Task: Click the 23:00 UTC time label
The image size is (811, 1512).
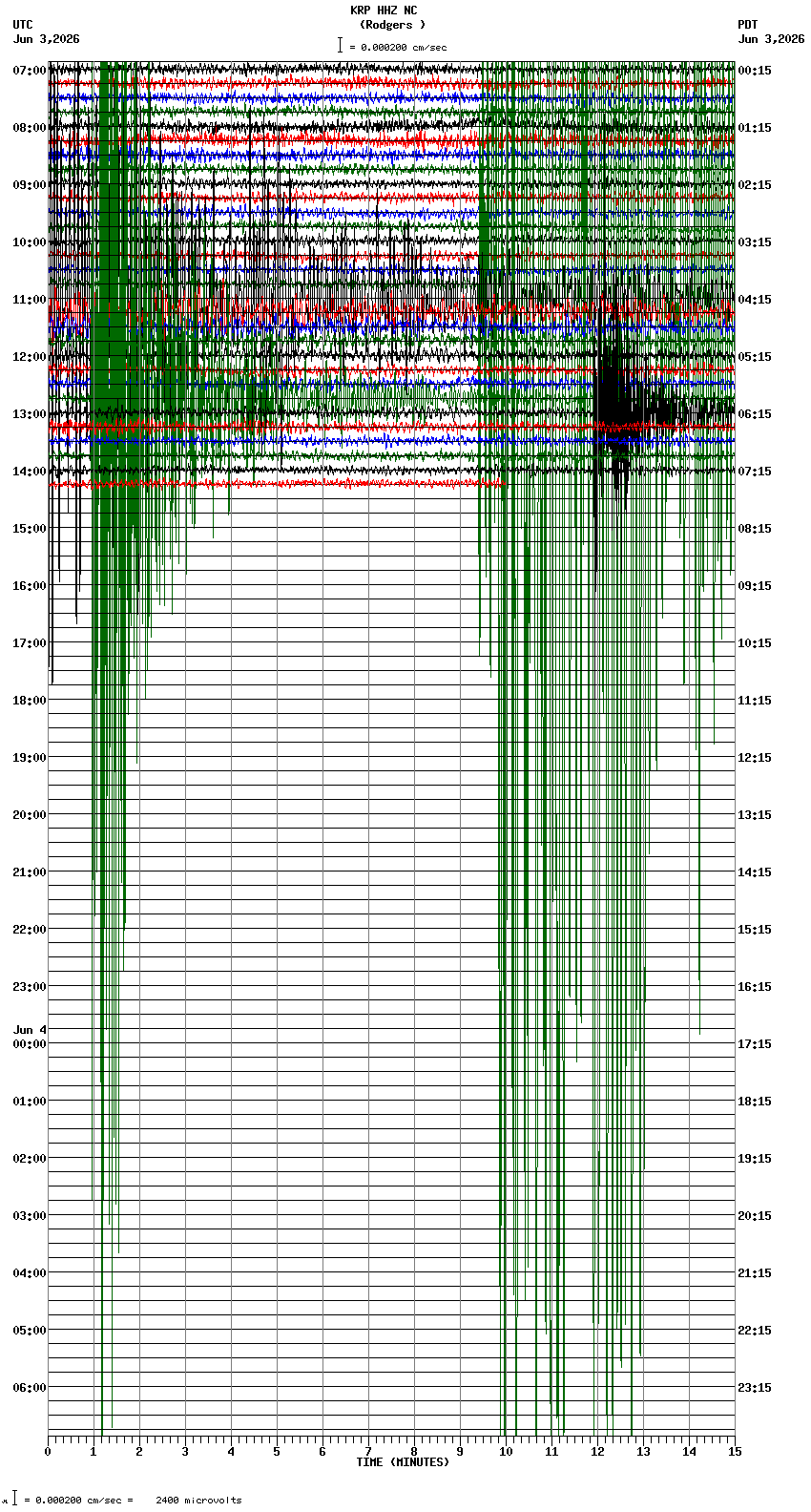Action: tap(30, 987)
